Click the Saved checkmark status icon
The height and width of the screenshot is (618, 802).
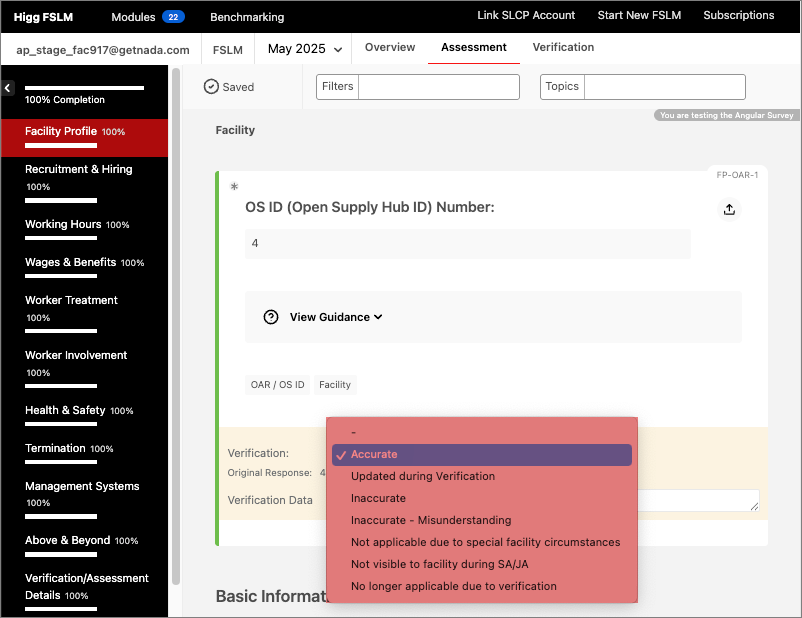211,87
